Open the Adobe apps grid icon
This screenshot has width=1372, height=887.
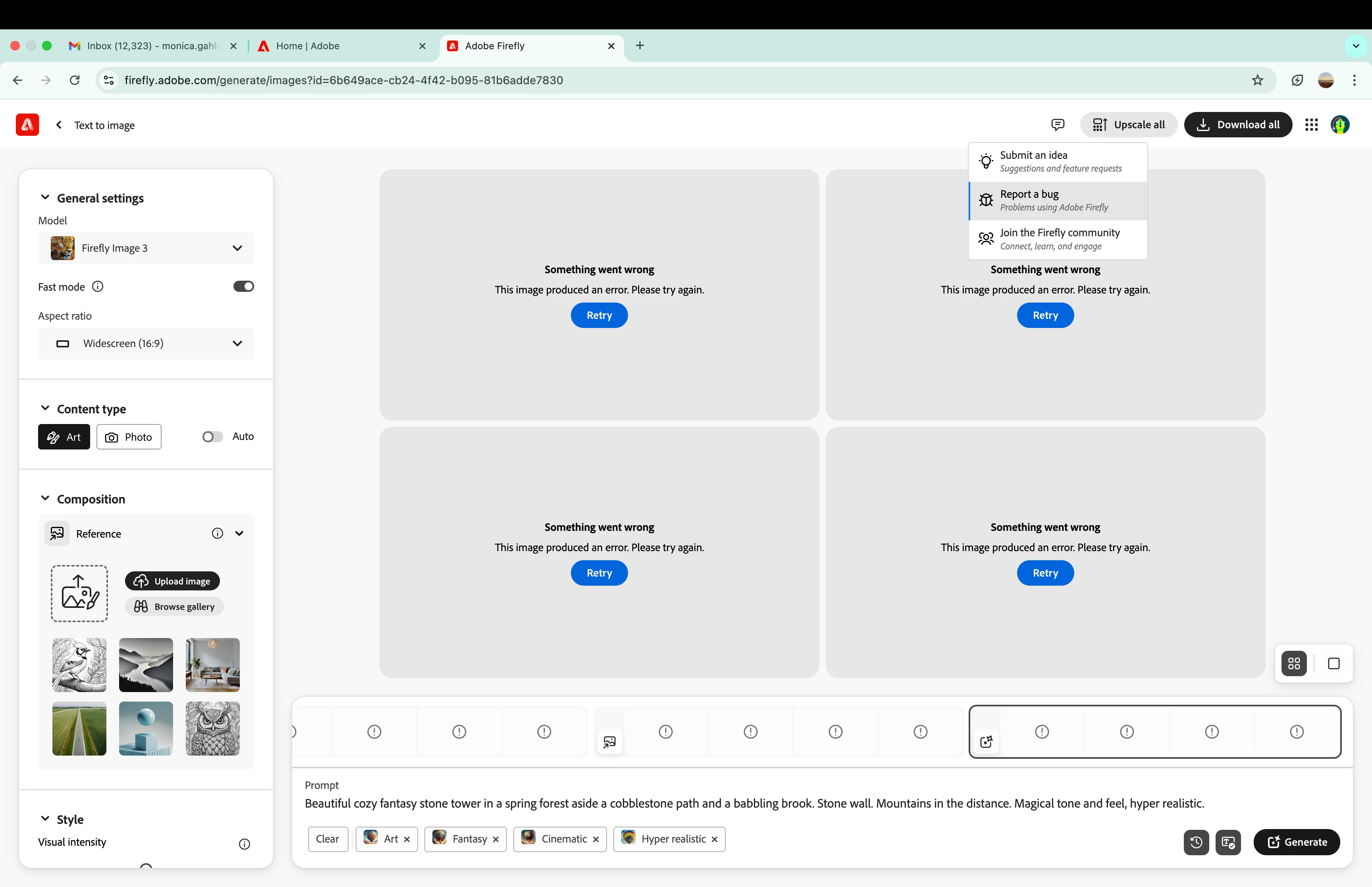coord(1312,124)
